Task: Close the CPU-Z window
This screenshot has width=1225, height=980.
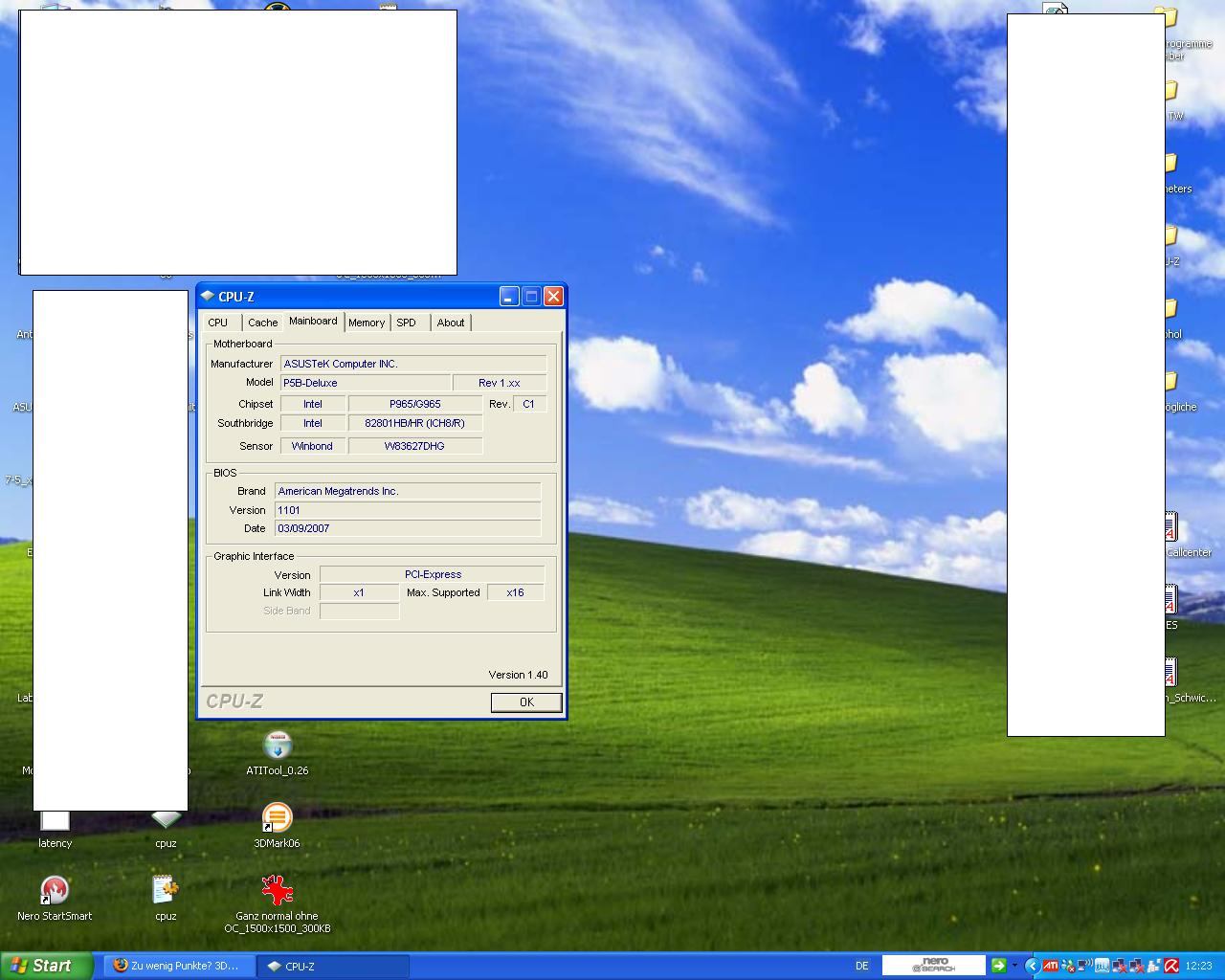Action: click(x=553, y=297)
